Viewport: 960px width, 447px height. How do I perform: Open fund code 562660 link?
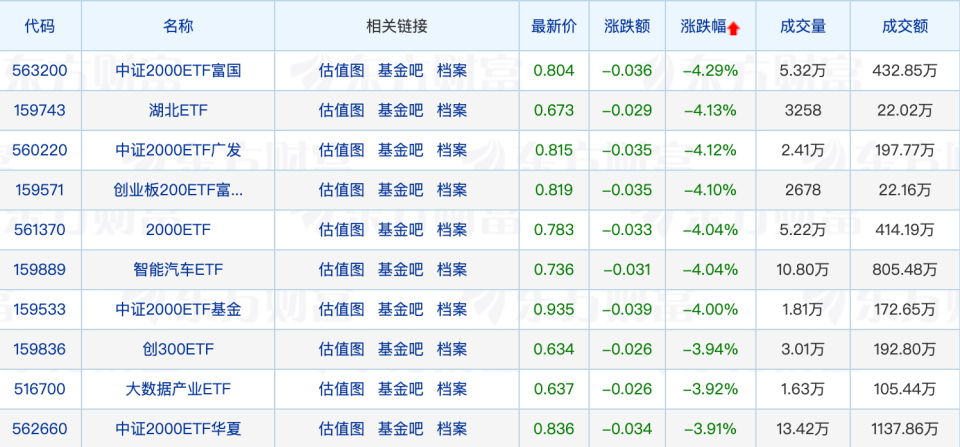point(40,429)
